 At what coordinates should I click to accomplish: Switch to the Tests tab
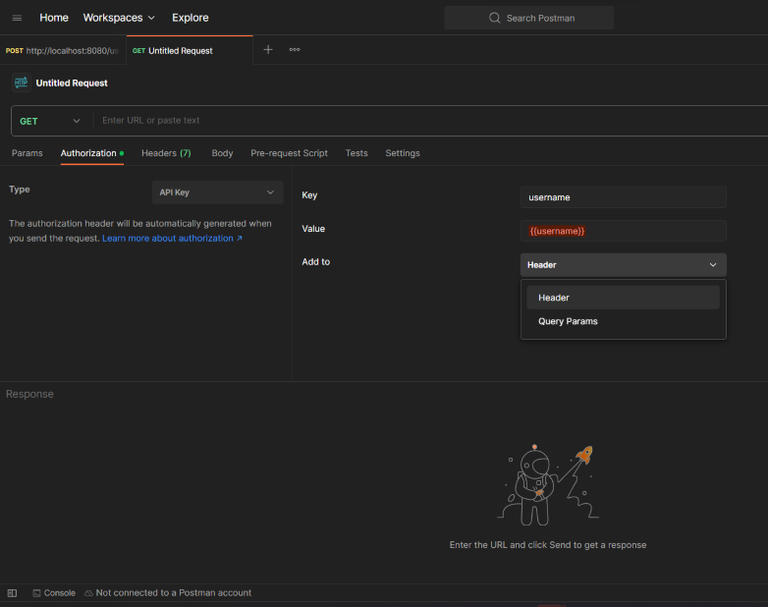(x=357, y=153)
